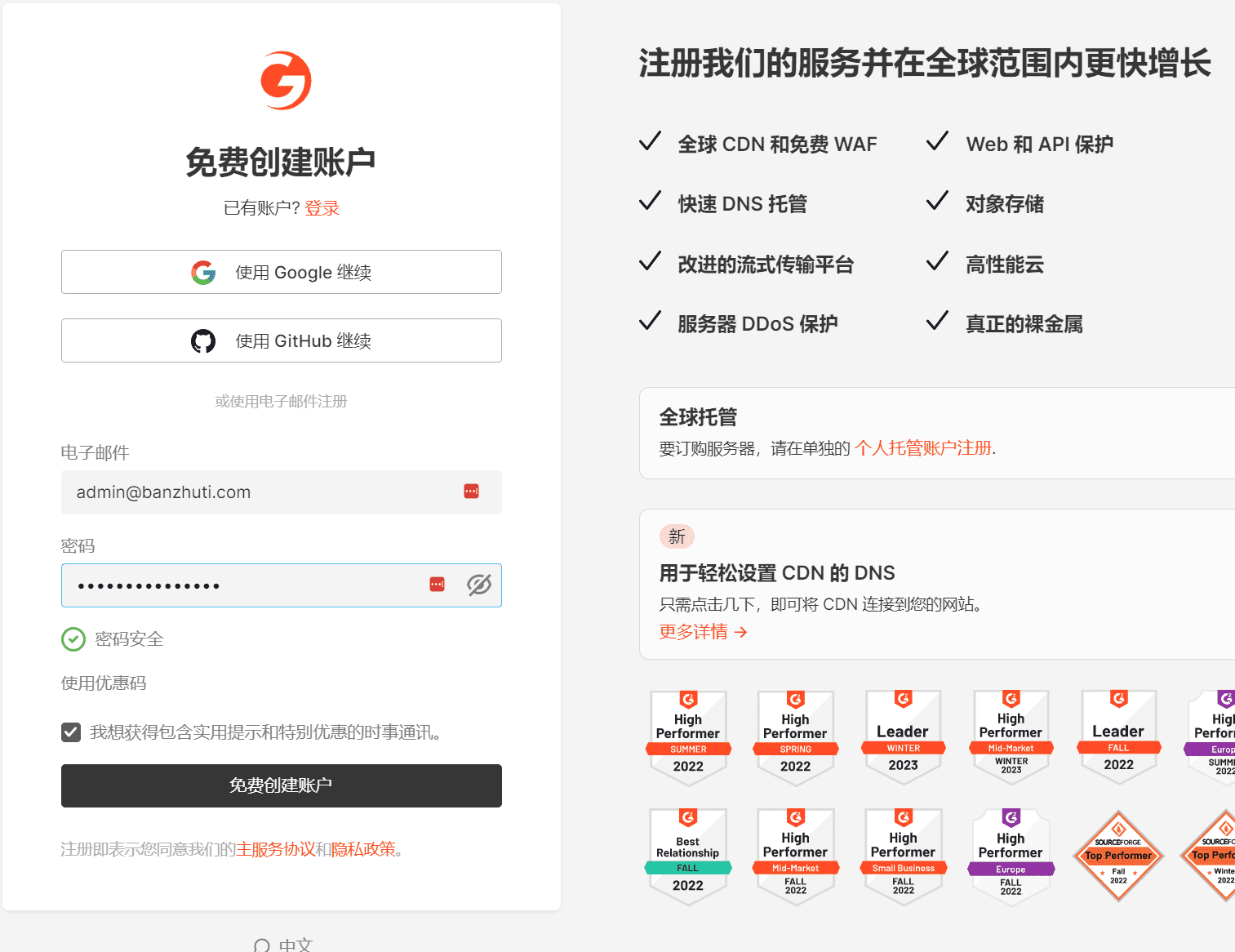
Task: Click checkmark beside 全球 CDN 和免费 WAF
Action: click(x=650, y=141)
